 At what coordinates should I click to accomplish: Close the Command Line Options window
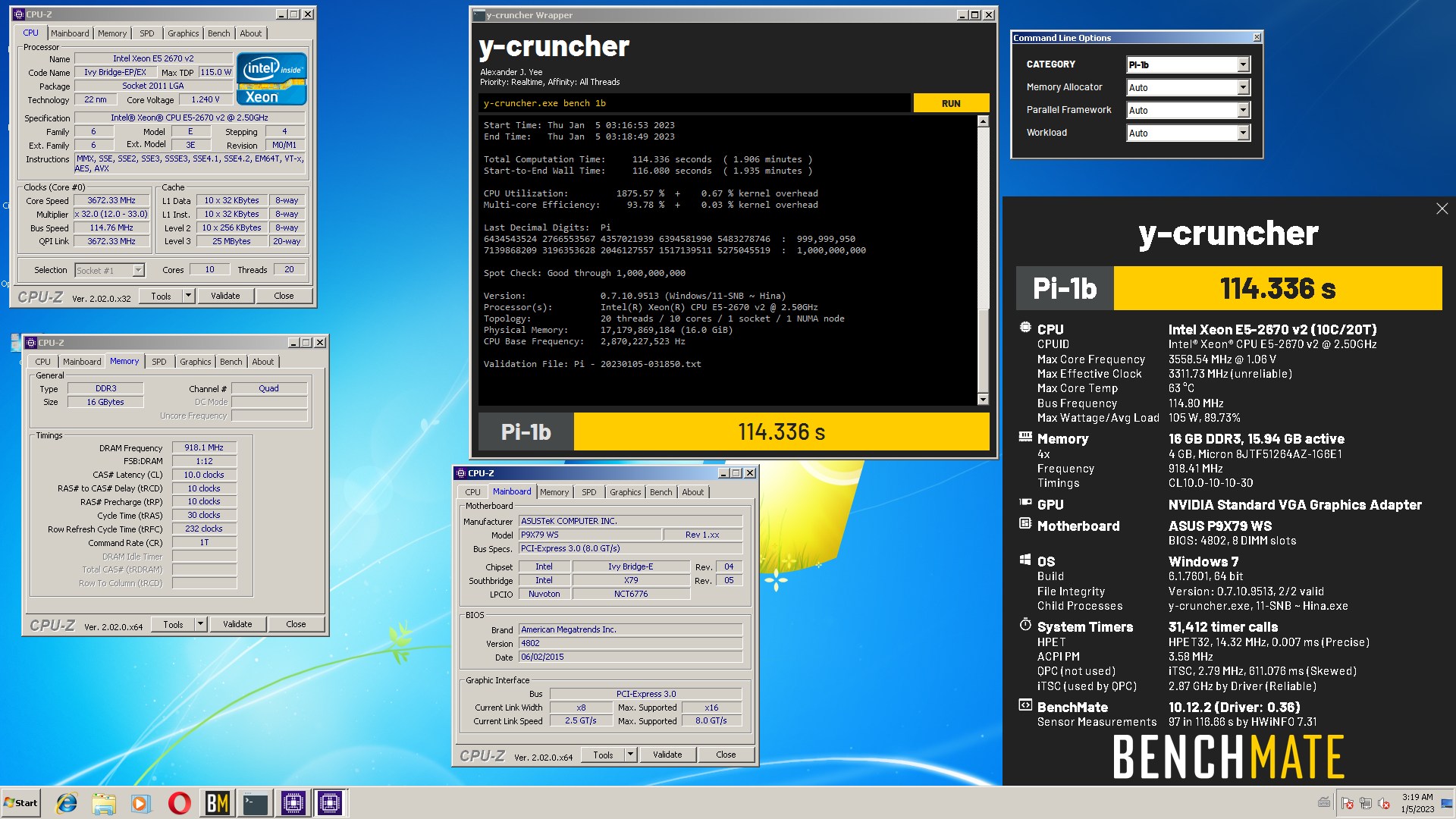pos(1257,37)
